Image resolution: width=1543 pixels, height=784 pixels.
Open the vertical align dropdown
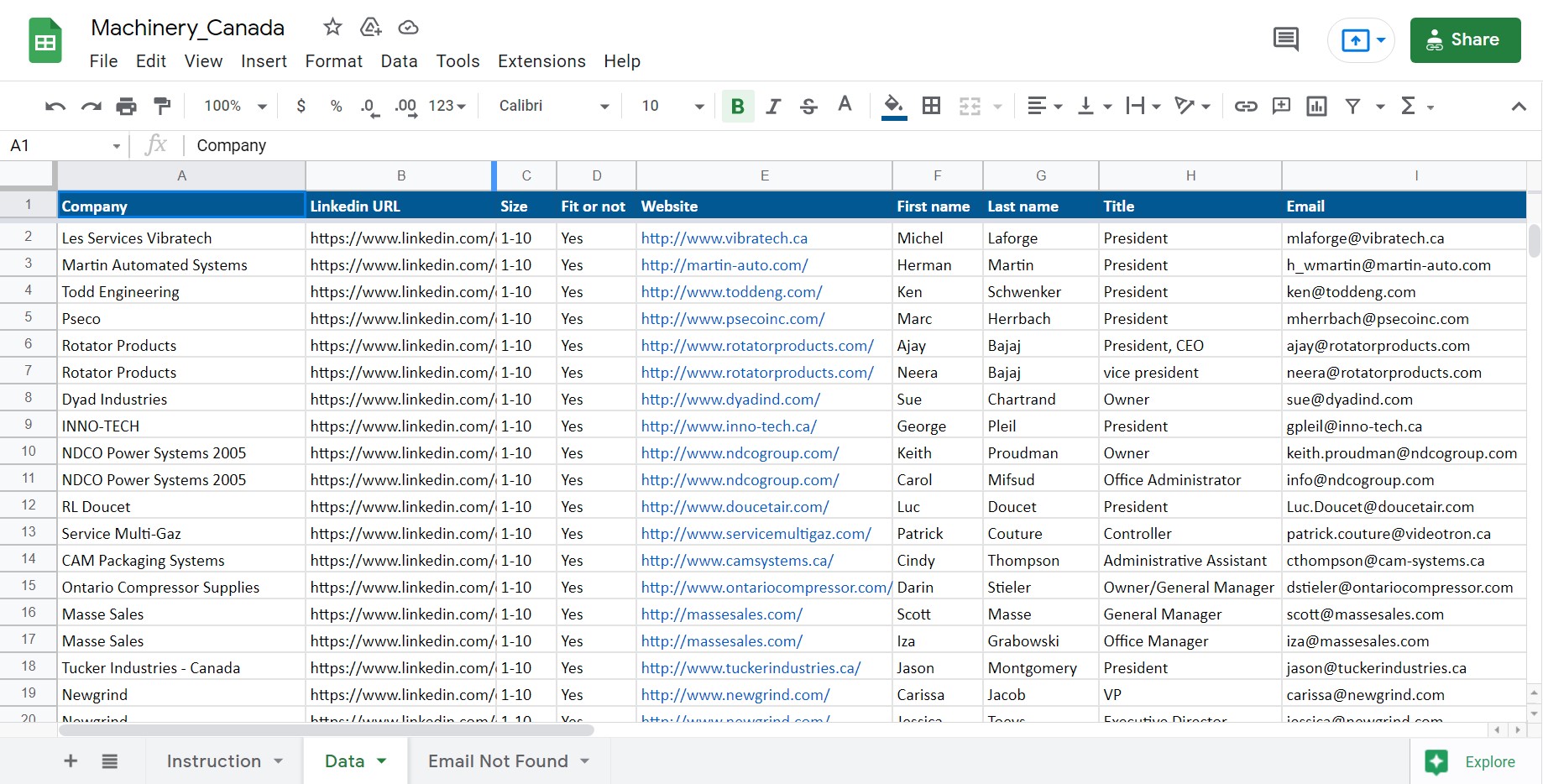coord(1095,106)
